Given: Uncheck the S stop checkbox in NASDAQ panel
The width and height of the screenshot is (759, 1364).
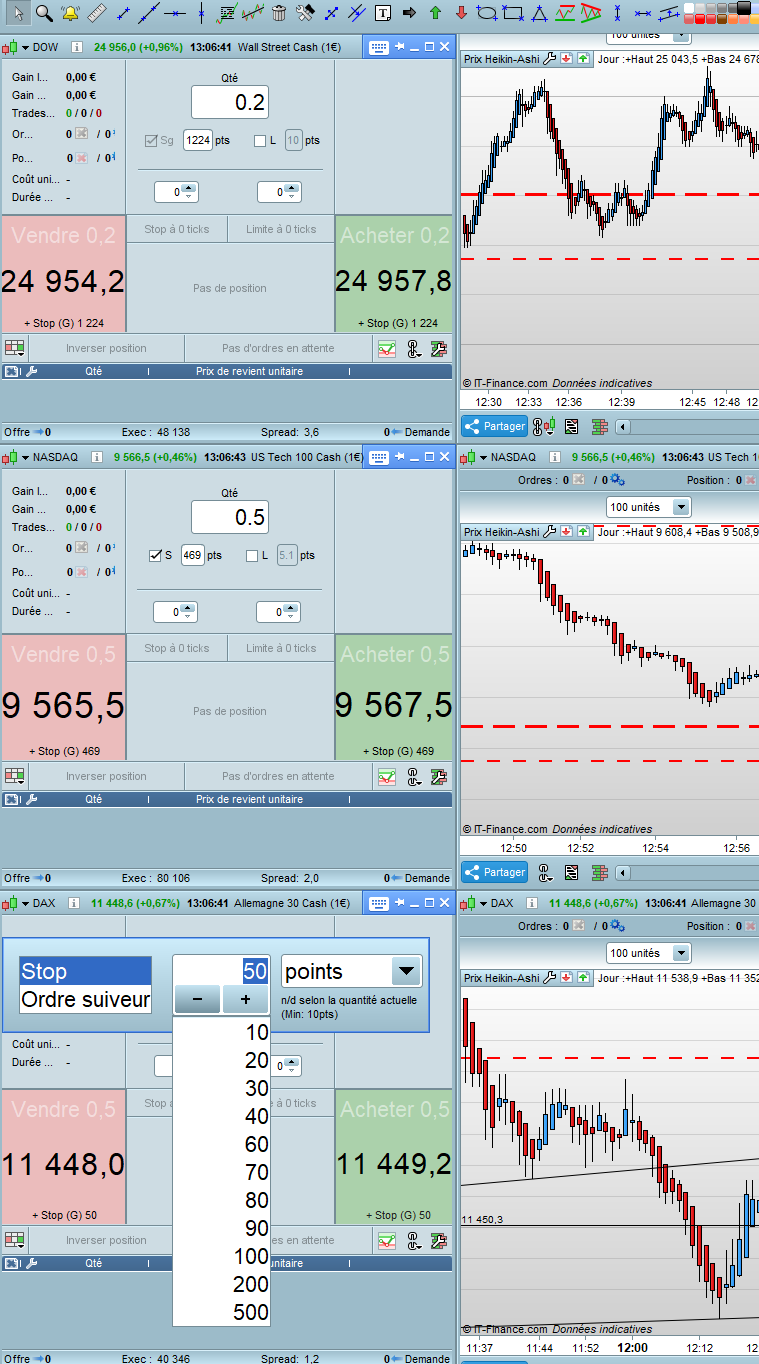Looking at the screenshot, I should point(155,555).
